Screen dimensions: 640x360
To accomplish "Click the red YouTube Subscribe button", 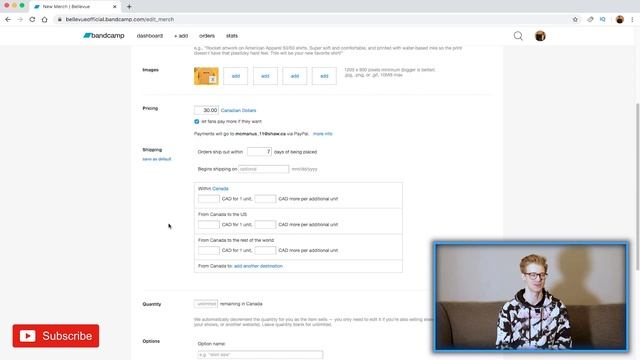I will click(56, 336).
